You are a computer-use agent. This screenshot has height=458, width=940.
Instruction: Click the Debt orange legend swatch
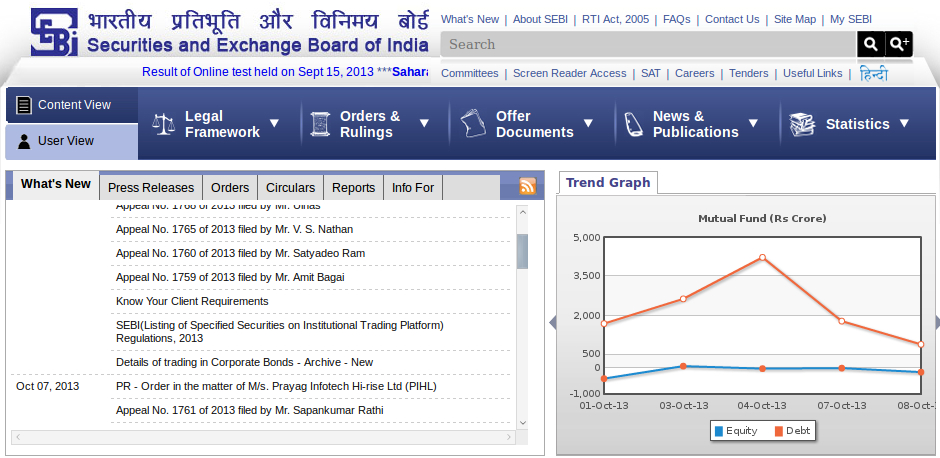[x=779, y=430]
